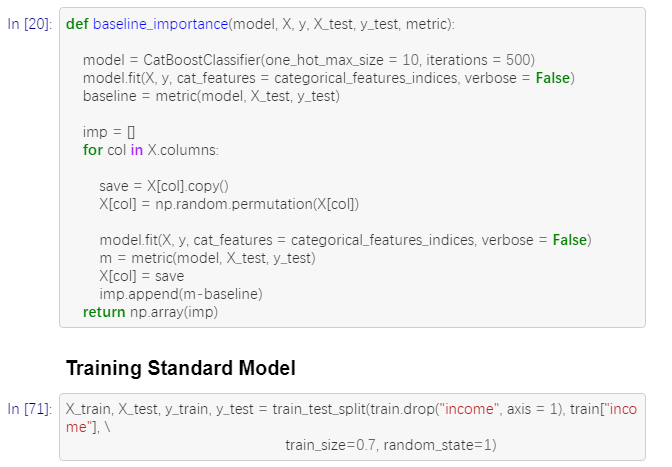Place cursor on CatBoostClassifier line
The width and height of the screenshot is (672, 467).
[308, 60]
